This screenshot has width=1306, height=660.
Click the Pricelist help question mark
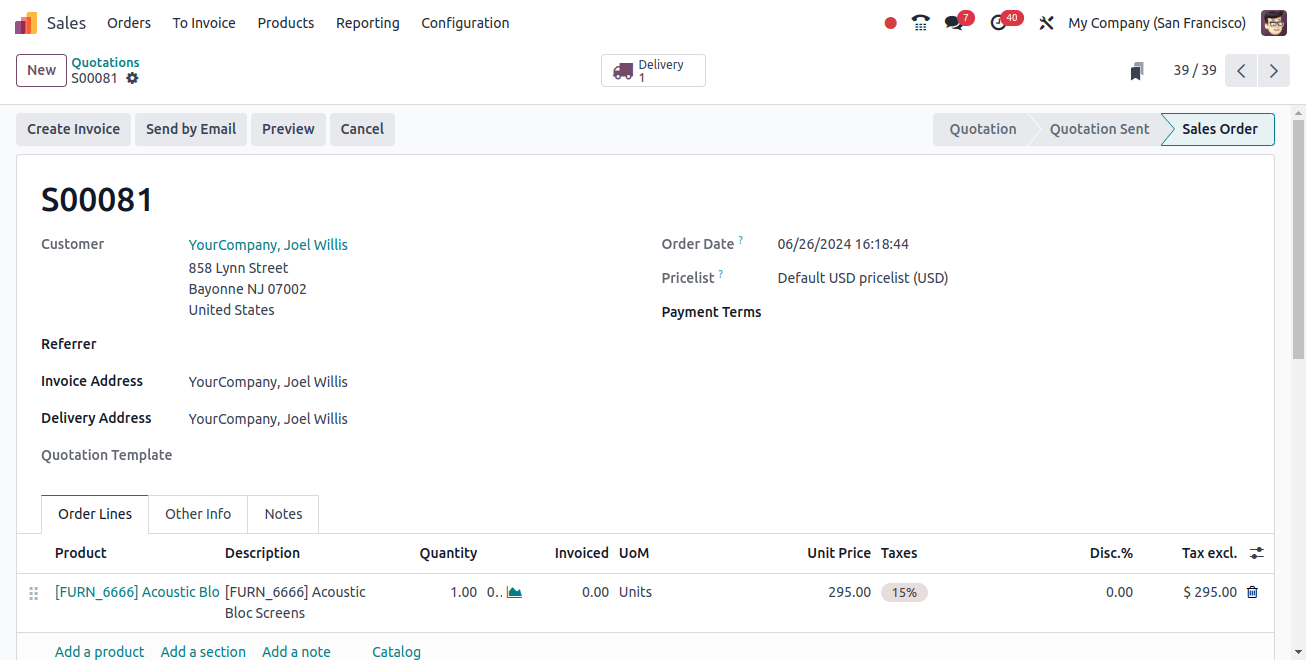click(x=721, y=275)
